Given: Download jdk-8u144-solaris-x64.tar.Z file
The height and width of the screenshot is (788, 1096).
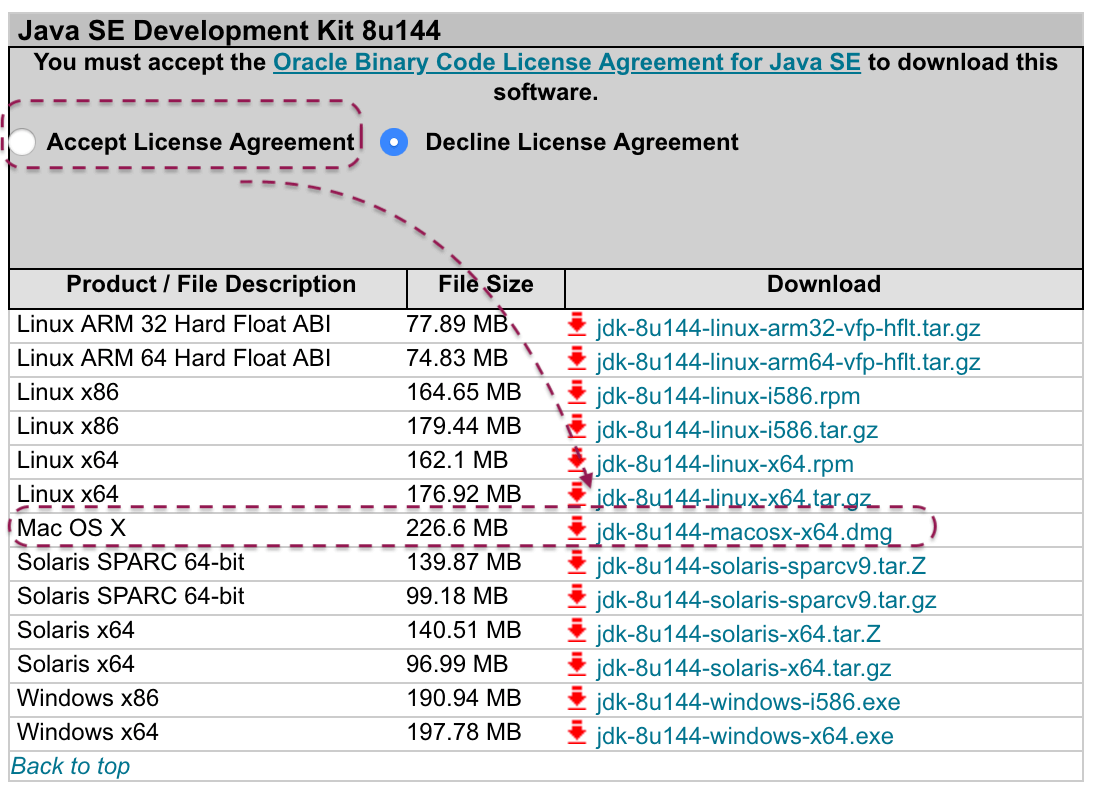Looking at the screenshot, I should (739, 633).
